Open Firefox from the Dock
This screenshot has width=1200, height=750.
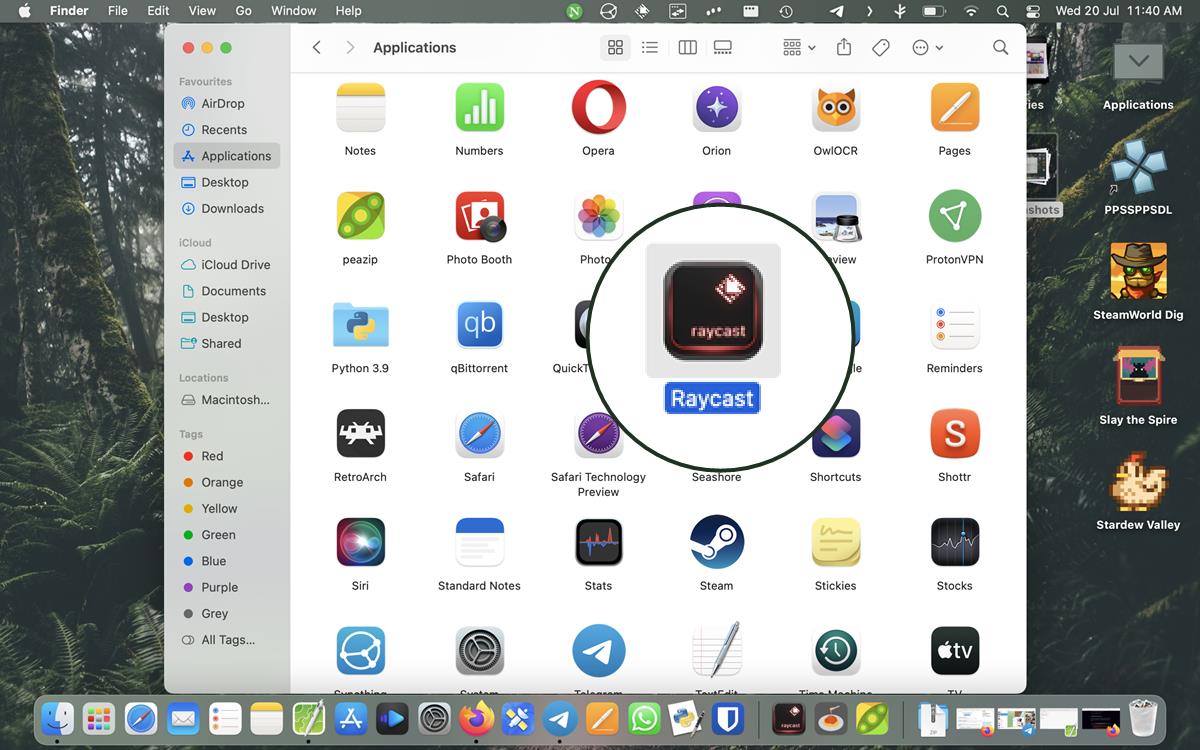(x=477, y=718)
